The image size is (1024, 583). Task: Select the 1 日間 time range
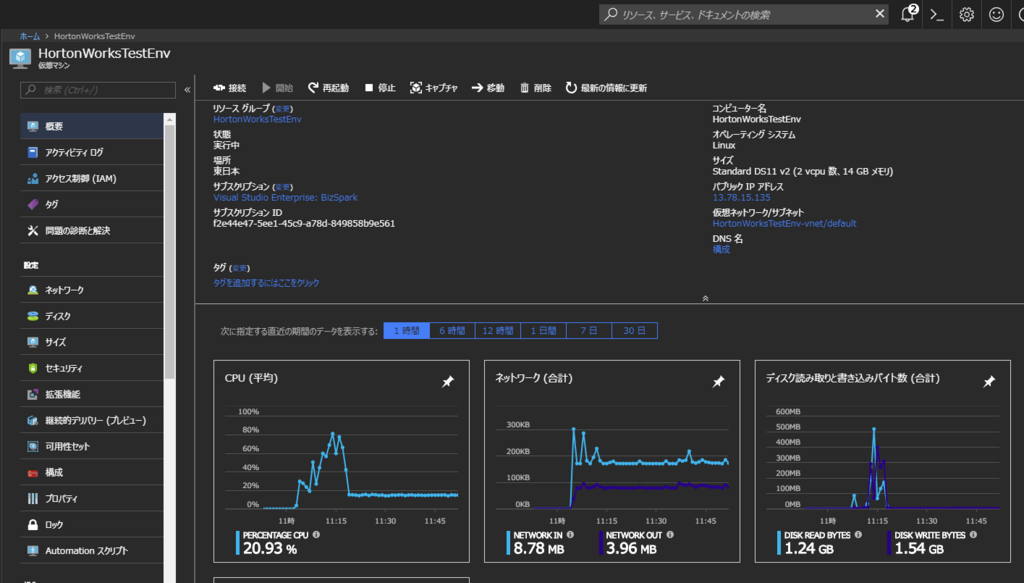click(x=543, y=330)
